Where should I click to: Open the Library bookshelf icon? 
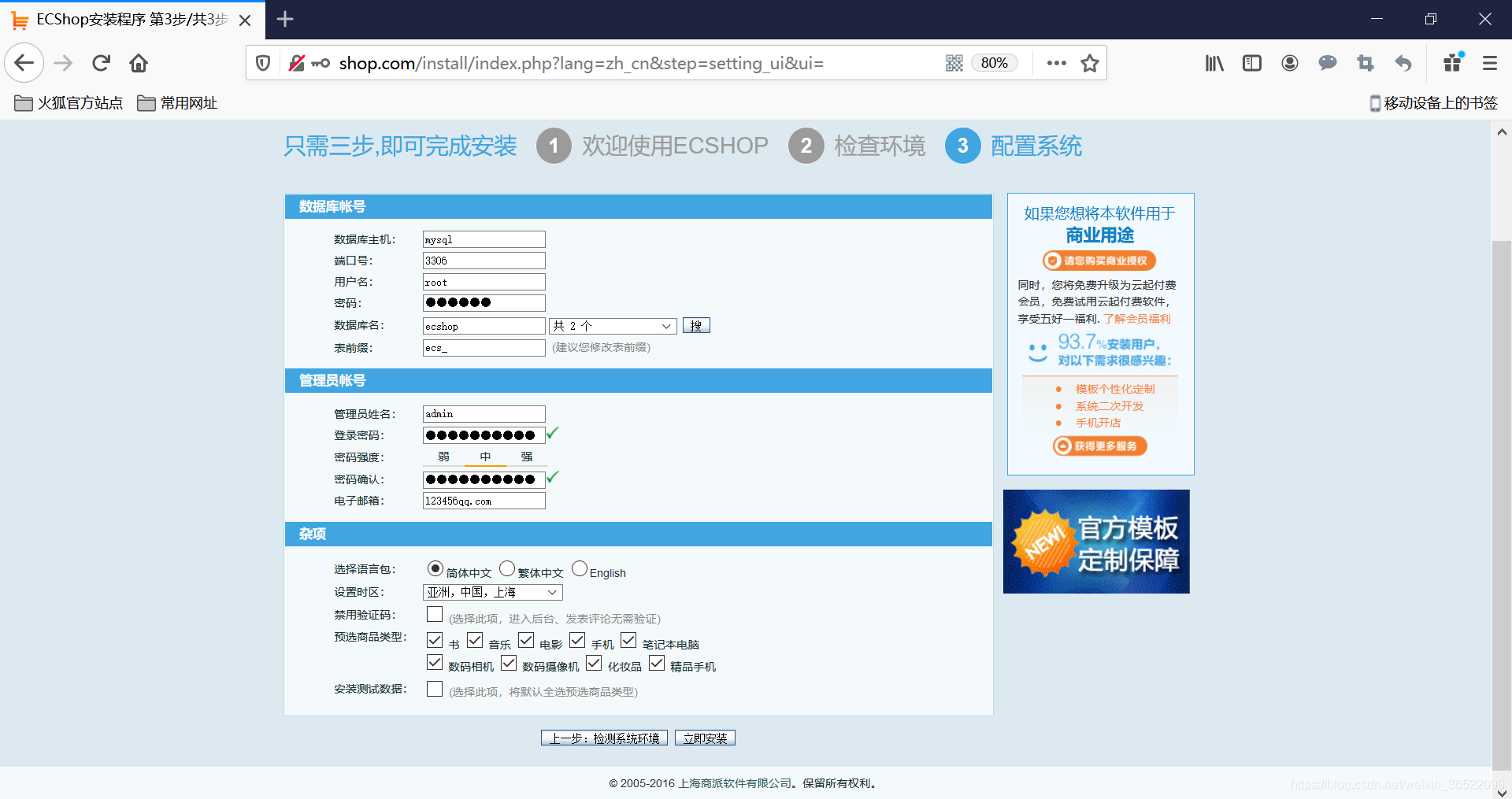[x=1214, y=63]
